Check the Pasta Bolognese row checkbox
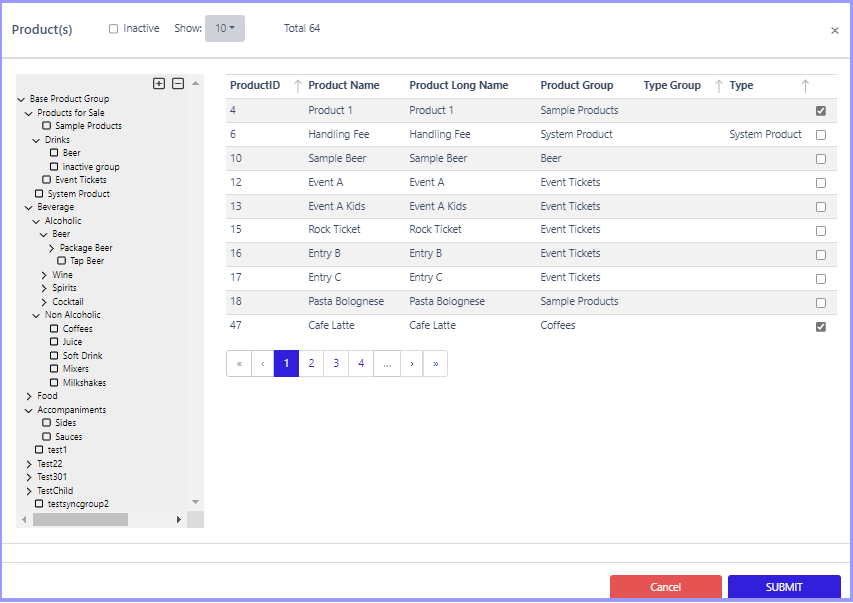The height and width of the screenshot is (603, 853). pyautogui.click(x=821, y=303)
